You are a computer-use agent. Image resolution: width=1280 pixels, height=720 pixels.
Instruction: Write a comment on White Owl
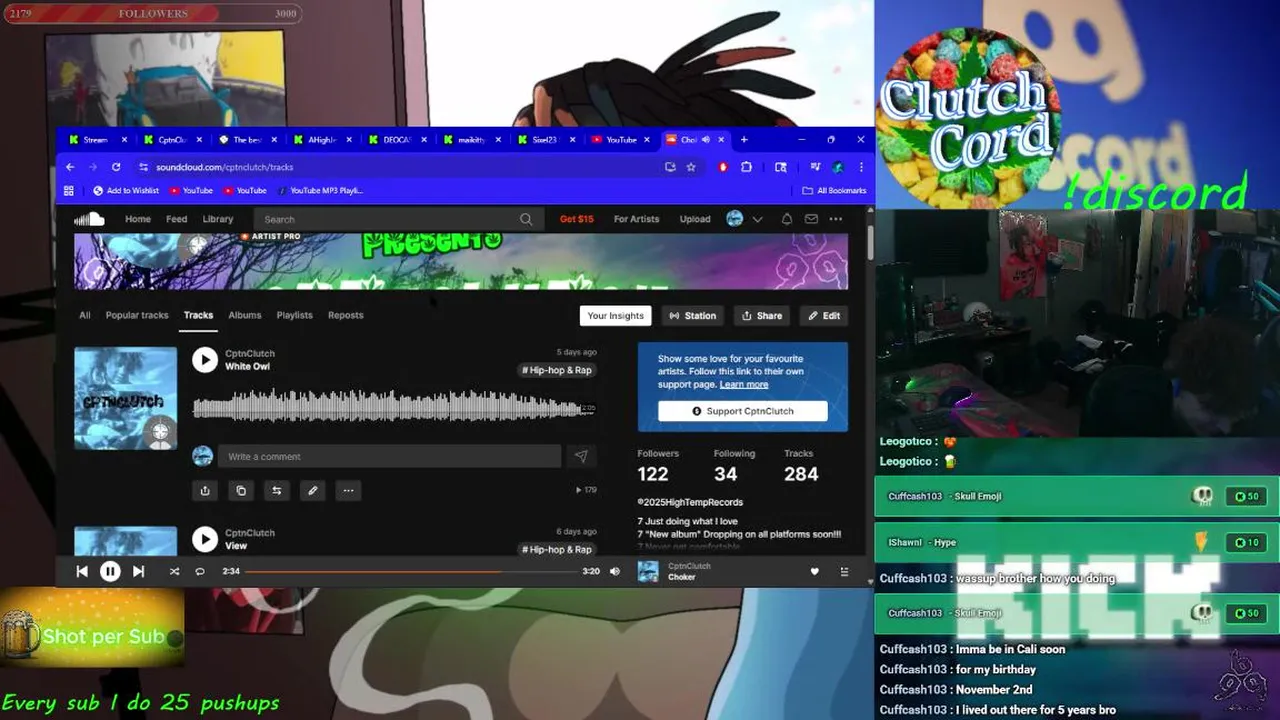click(x=389, y=456)
